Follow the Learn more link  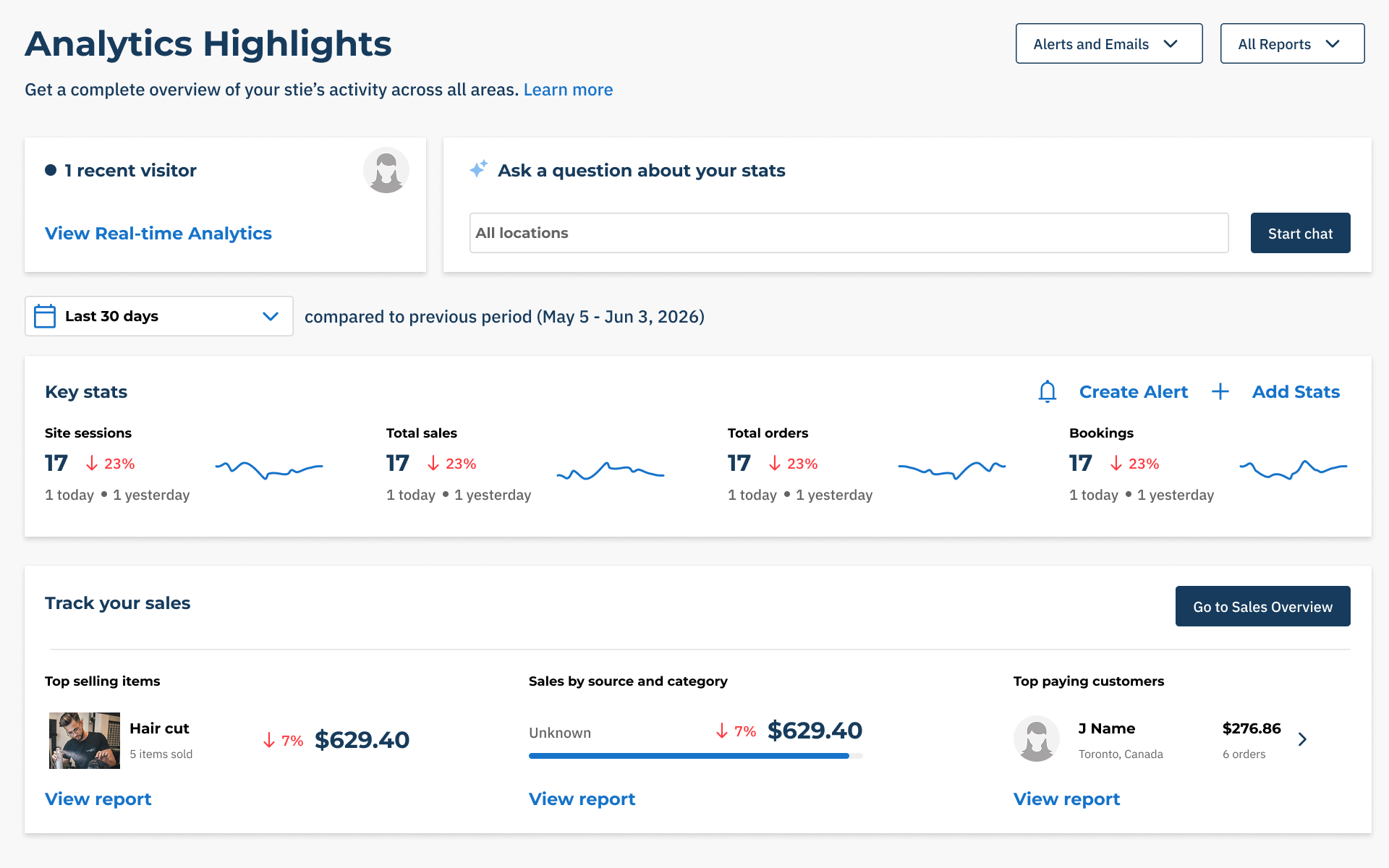(568, 90)
